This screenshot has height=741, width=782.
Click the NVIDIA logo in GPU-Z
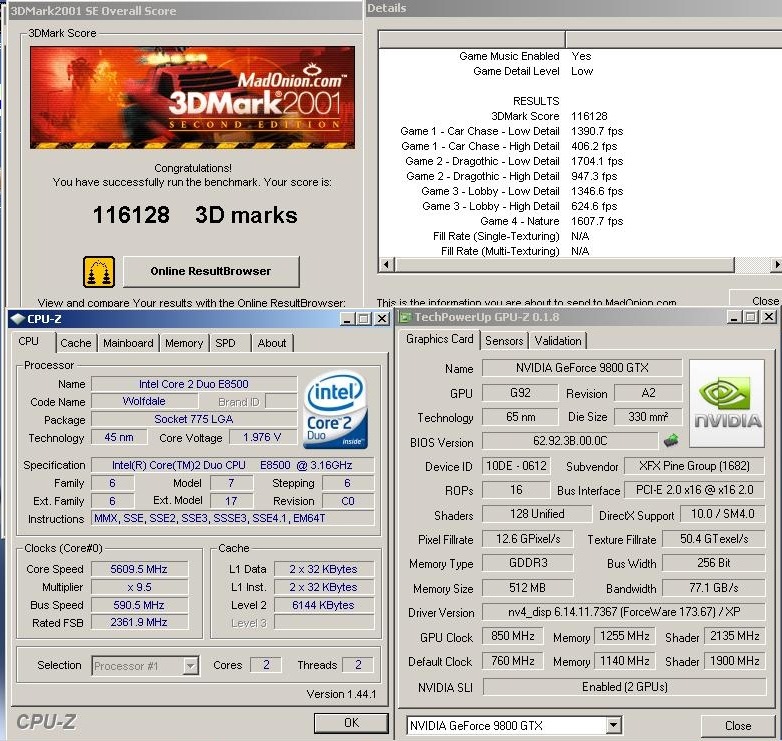[x=727, y=403]
